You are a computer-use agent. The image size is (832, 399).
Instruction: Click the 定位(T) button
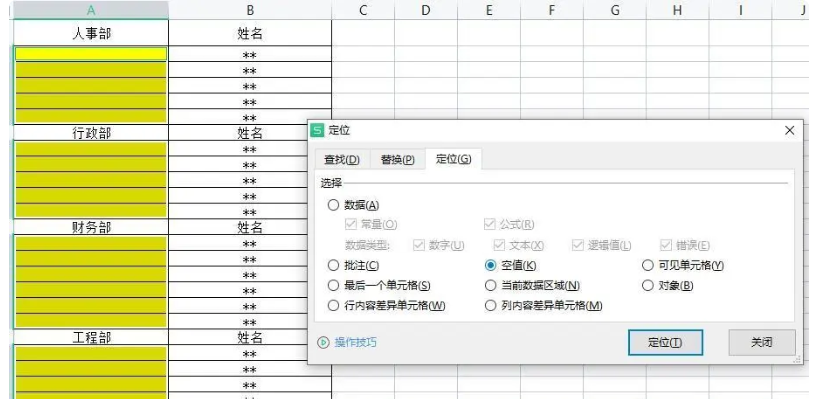pyautogui.click(x=665, y=342)
